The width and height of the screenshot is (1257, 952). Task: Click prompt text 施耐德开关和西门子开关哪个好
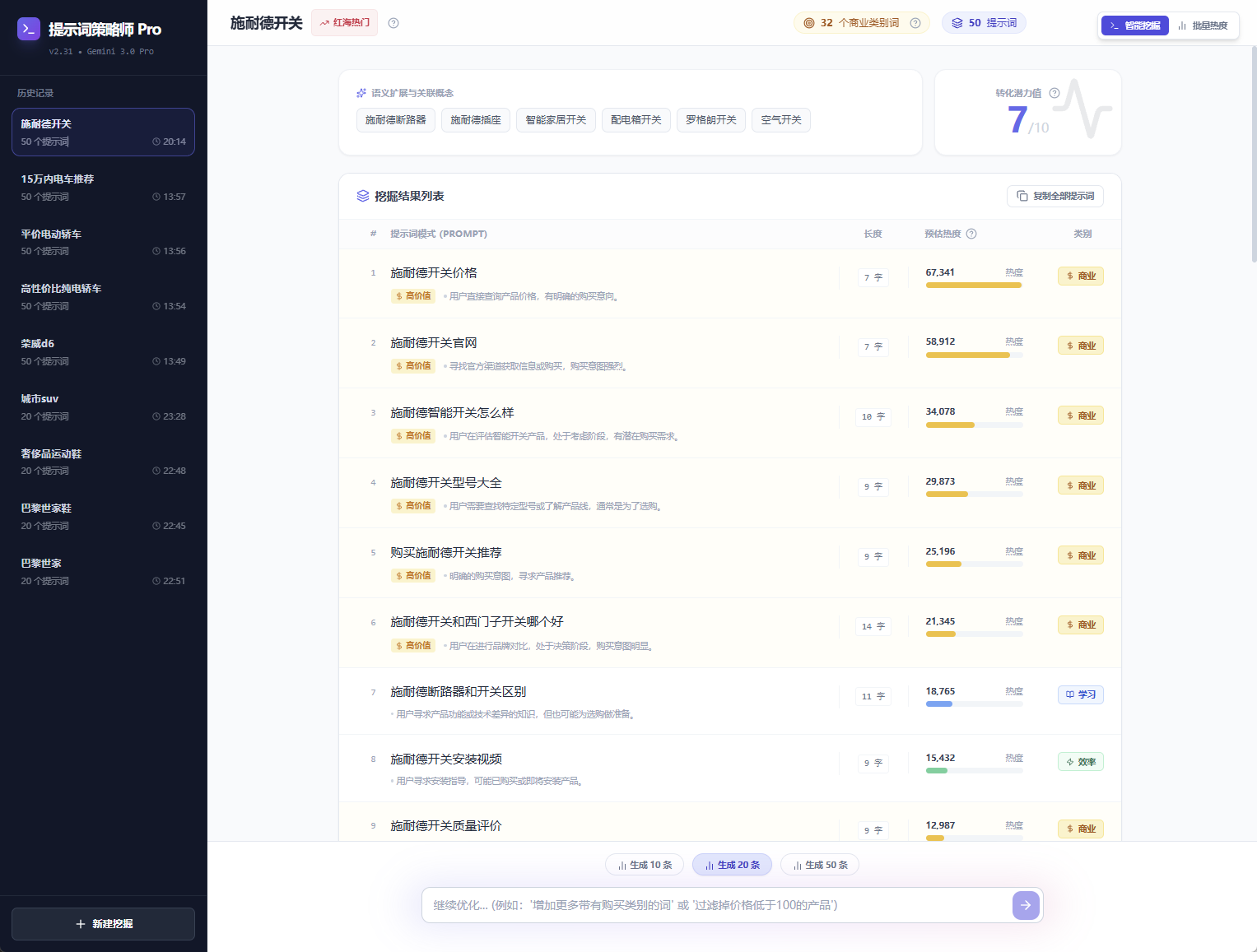pyautogui.click(x=477, y=622)
